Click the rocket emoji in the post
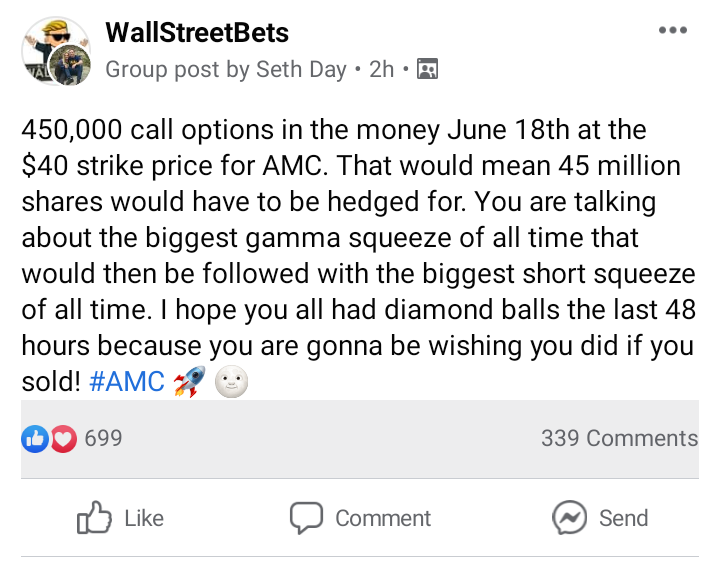Image resolution: width=720 pixels, height=563 pixels. [x=187, y=383]
